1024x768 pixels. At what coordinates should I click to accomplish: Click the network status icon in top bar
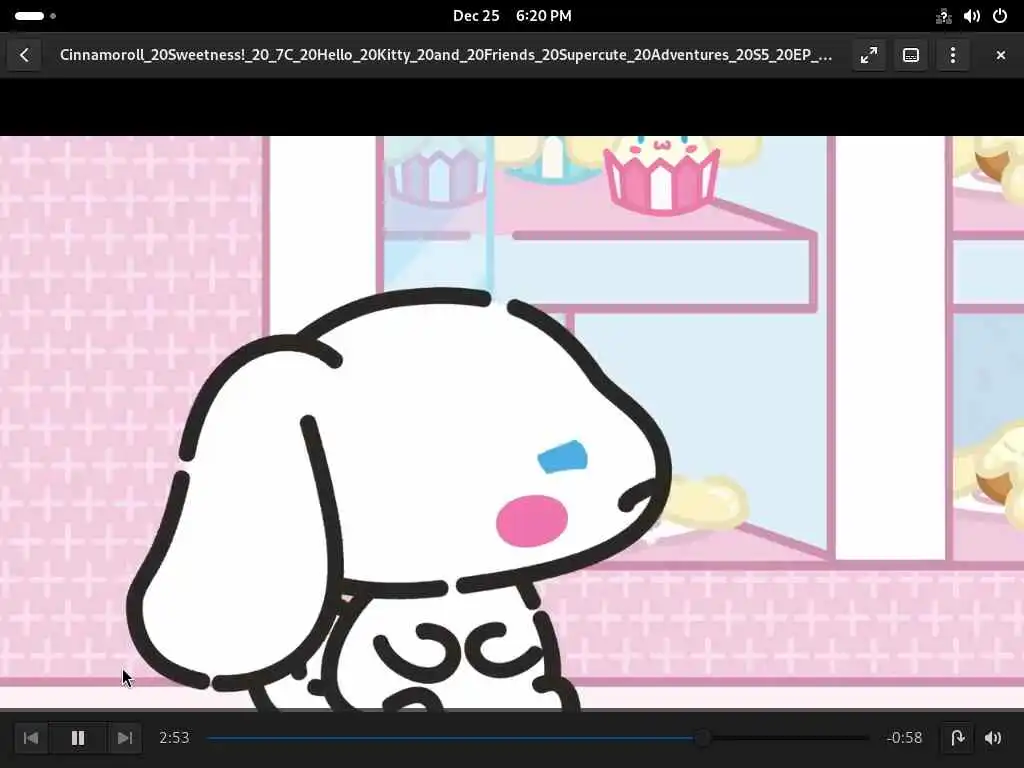coord(943,16)
